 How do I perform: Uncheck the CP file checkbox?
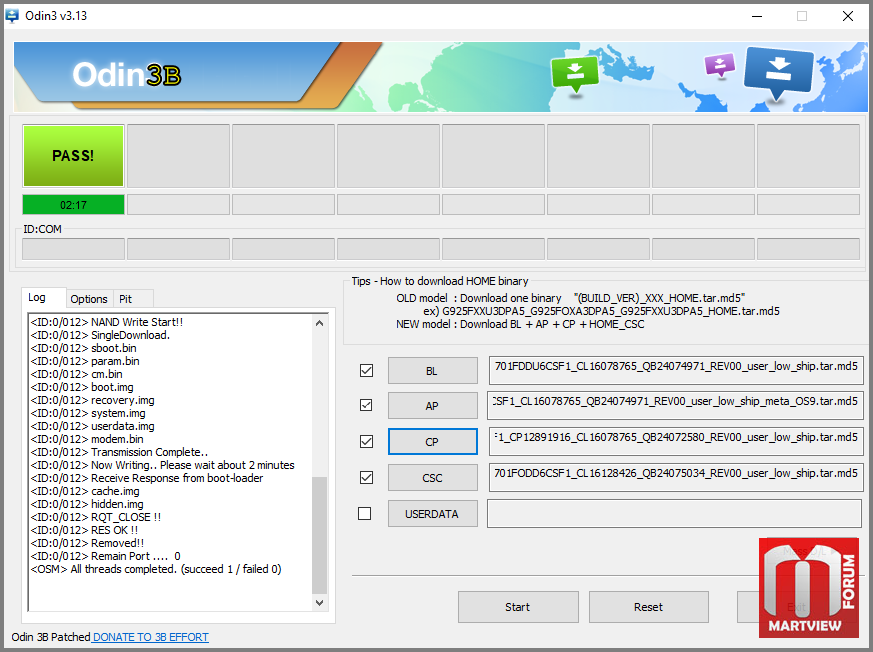(366, 442)
